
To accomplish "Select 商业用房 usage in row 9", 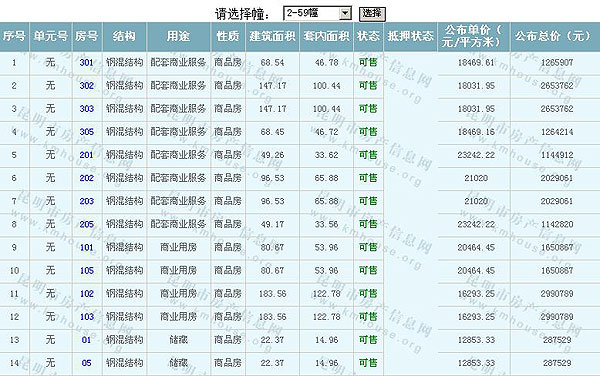I will point(178,247).
